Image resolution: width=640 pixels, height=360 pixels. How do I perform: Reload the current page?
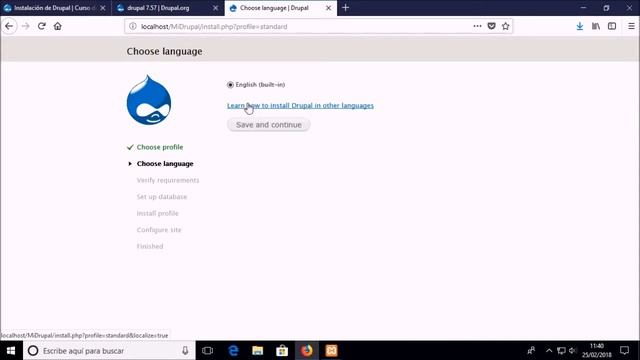(x=41, y=26)
